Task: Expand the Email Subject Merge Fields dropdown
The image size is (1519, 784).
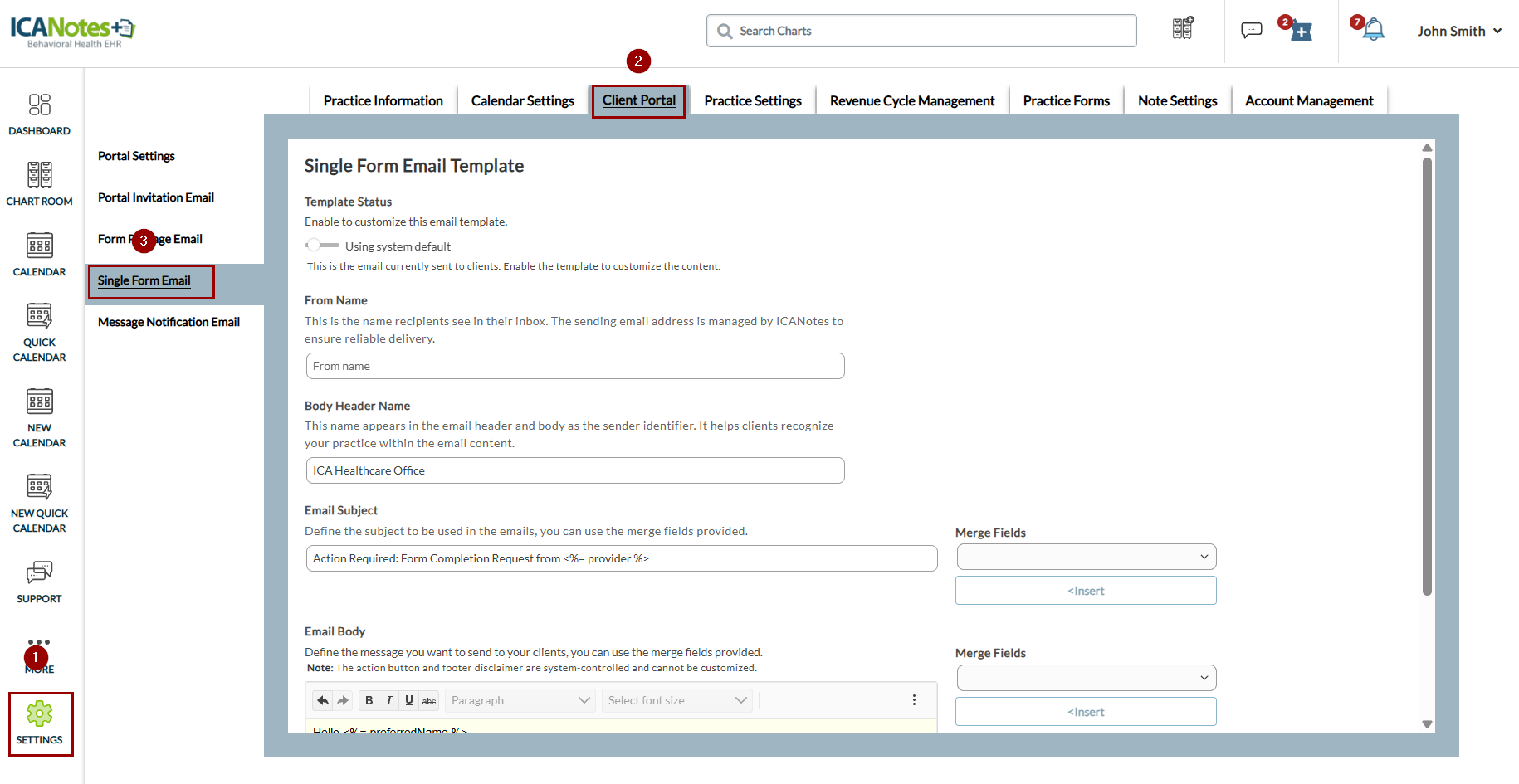Action: click(1086, 557)
